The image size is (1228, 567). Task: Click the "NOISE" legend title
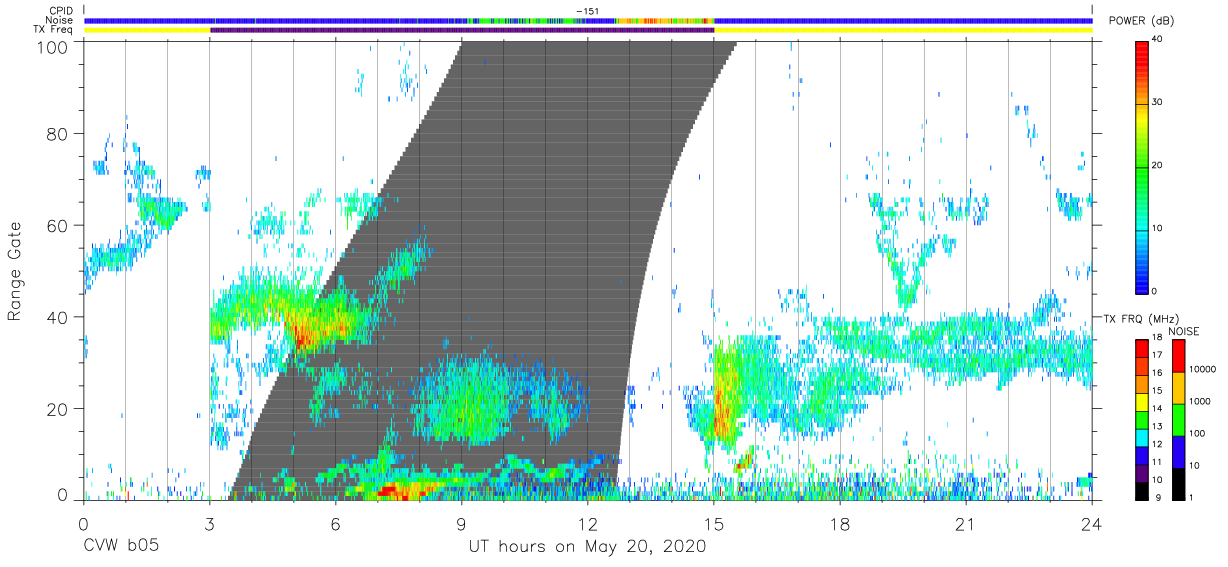click(1184, 331)
